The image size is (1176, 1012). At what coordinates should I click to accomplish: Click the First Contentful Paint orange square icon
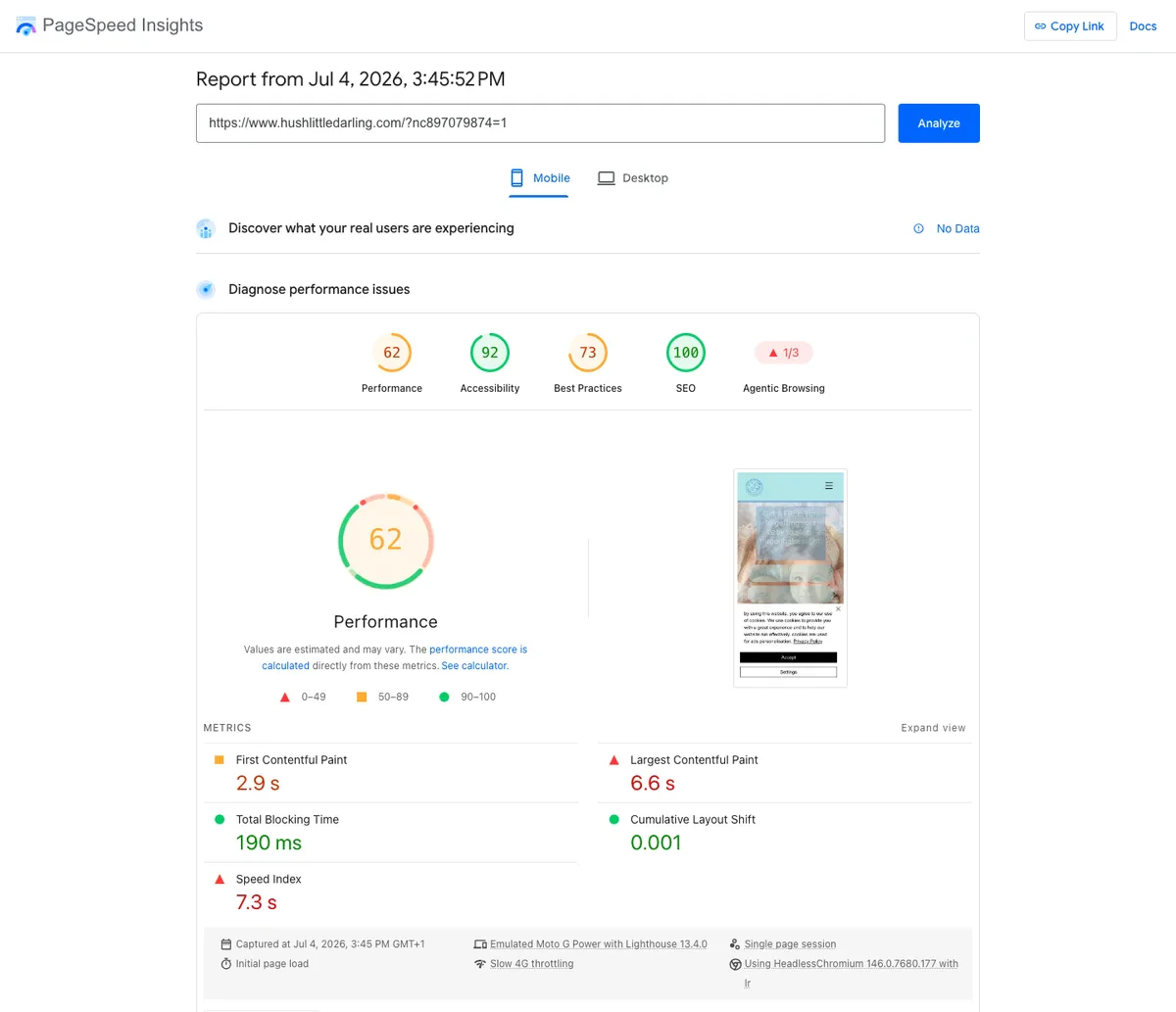point(219,759)
